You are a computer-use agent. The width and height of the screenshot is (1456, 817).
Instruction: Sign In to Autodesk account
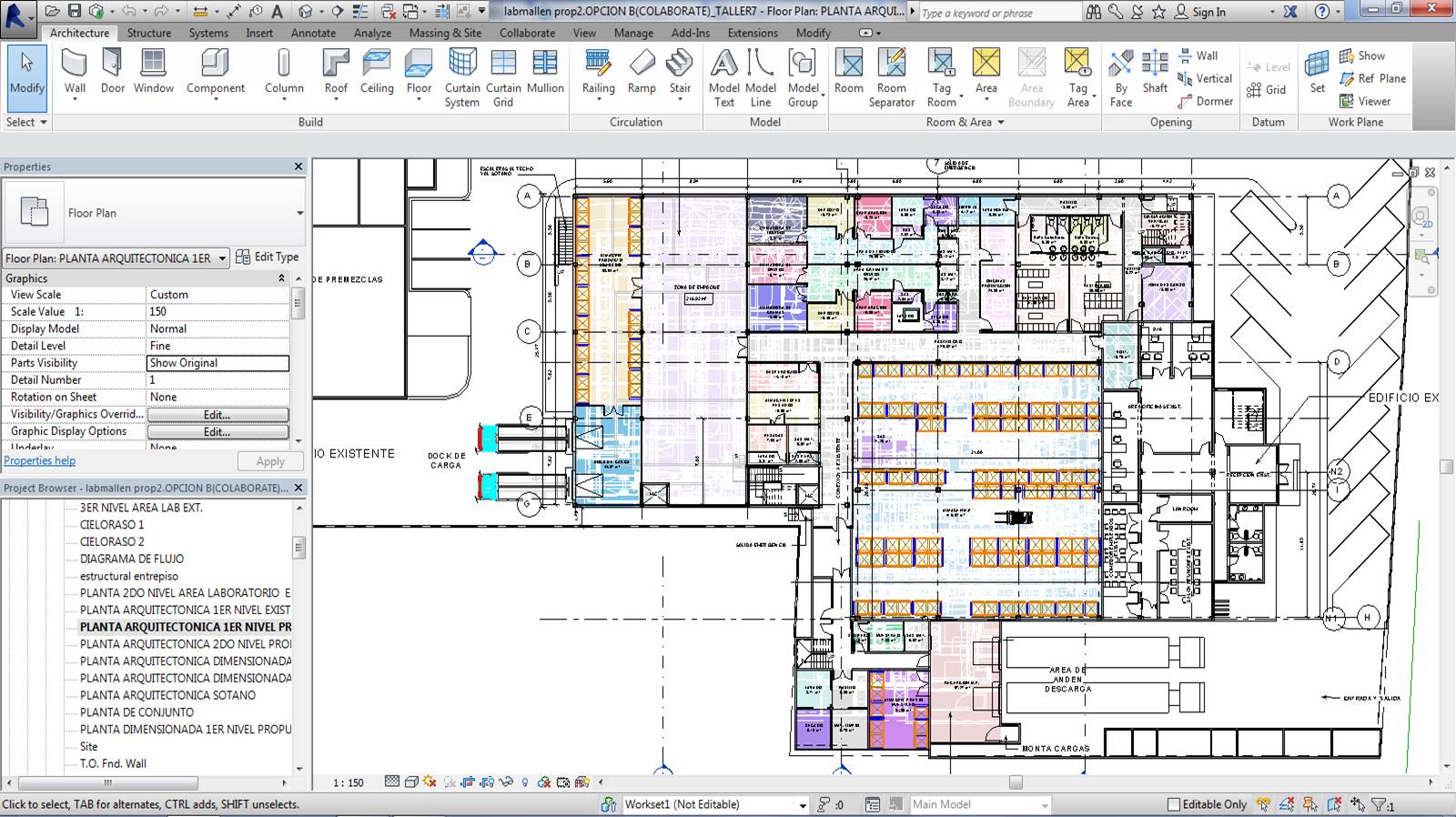1200,12
